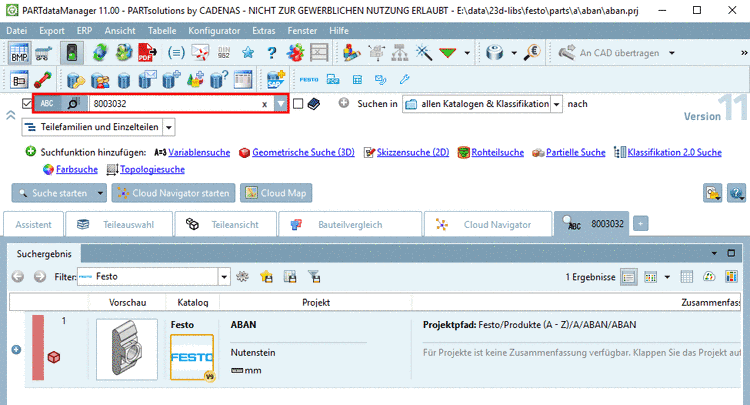Select the ABAN part preview thumbnail
This screenshot has width=750, height=405.
[127, 350]
